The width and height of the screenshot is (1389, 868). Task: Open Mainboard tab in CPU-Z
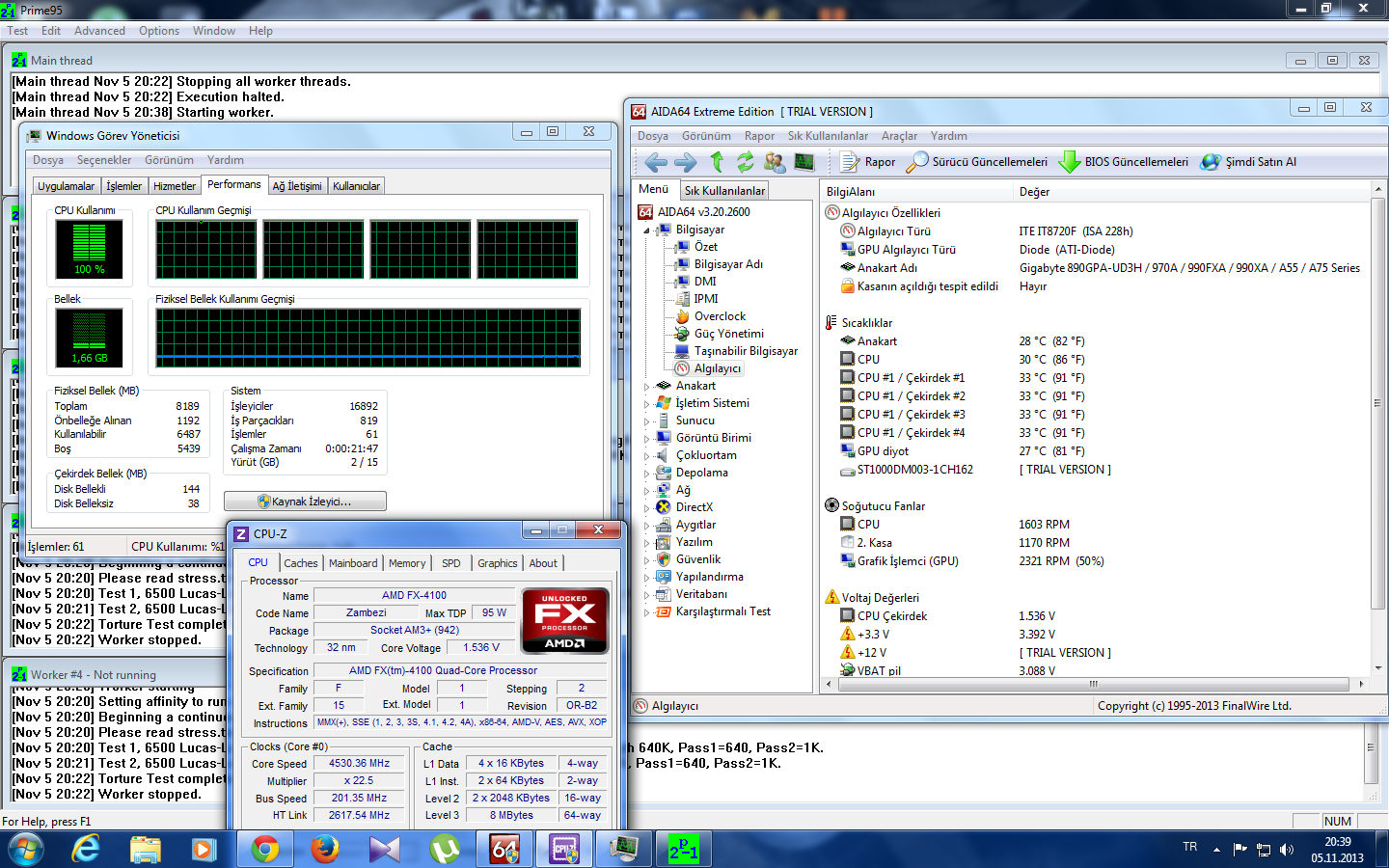(353, 563)
